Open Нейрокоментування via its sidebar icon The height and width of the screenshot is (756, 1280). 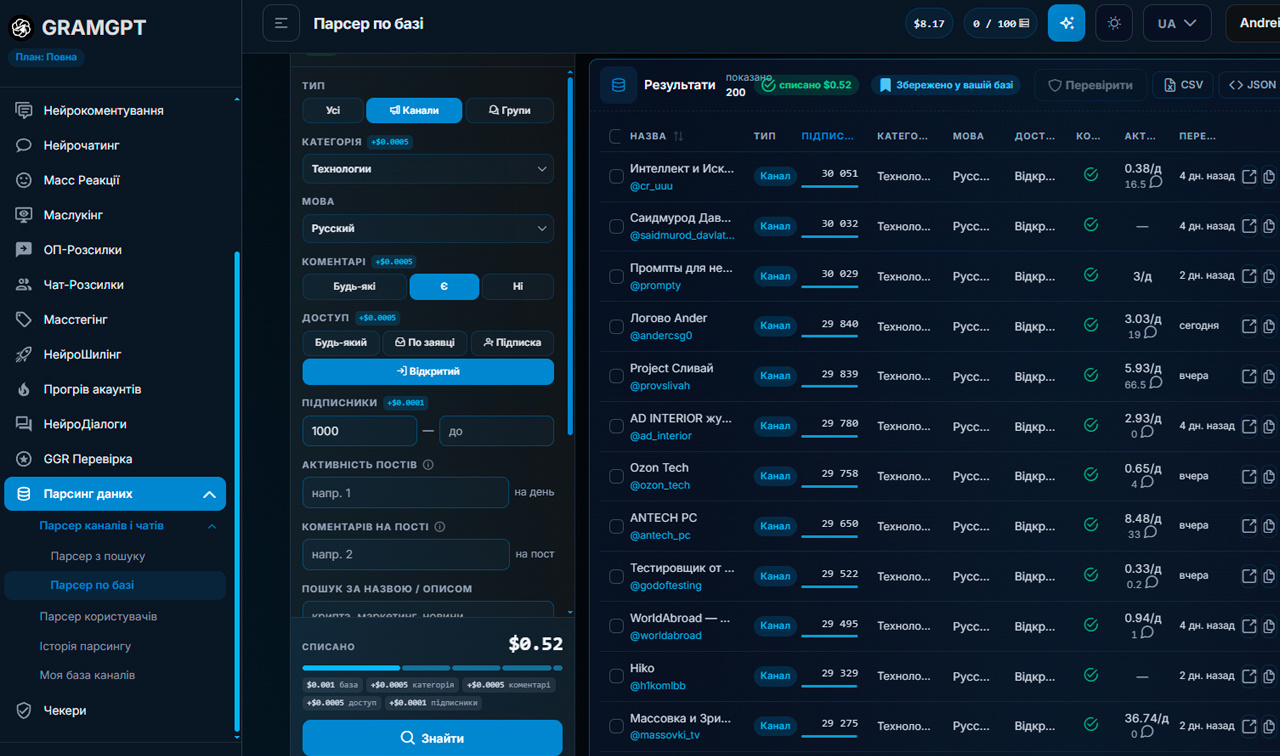click(24, 111)
